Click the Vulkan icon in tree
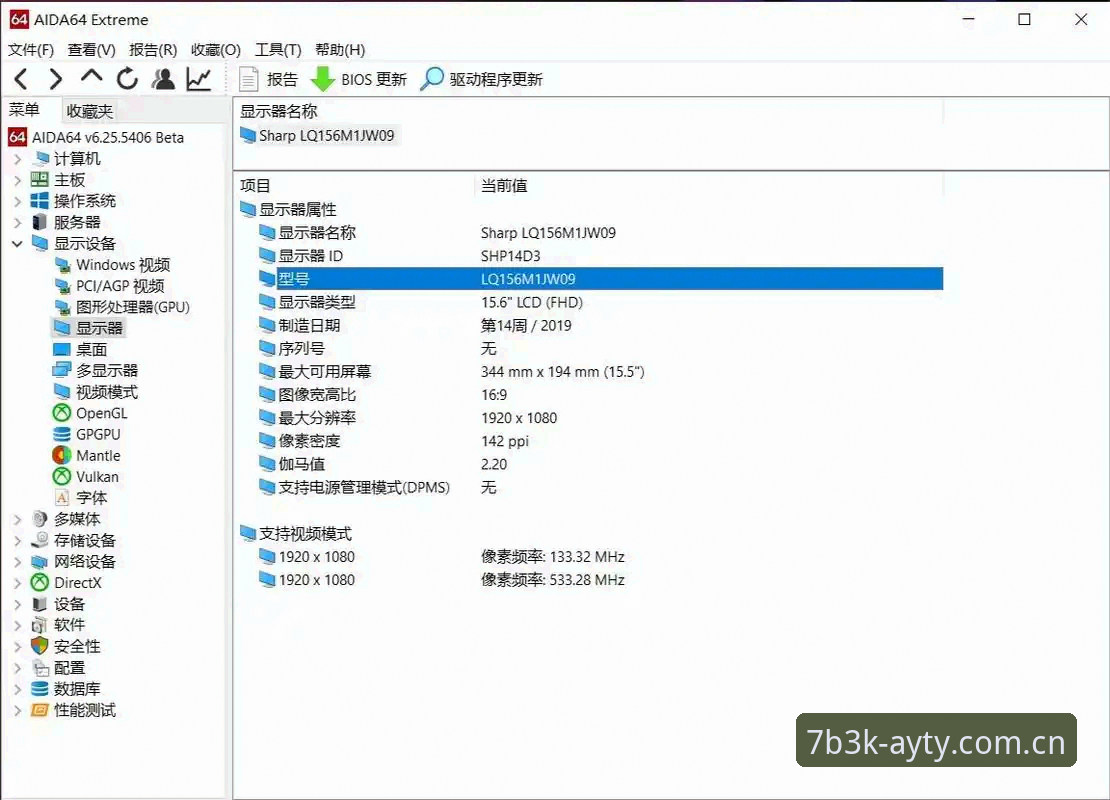The height and width of the screenshot is (800, 1110). pos(62,476)
